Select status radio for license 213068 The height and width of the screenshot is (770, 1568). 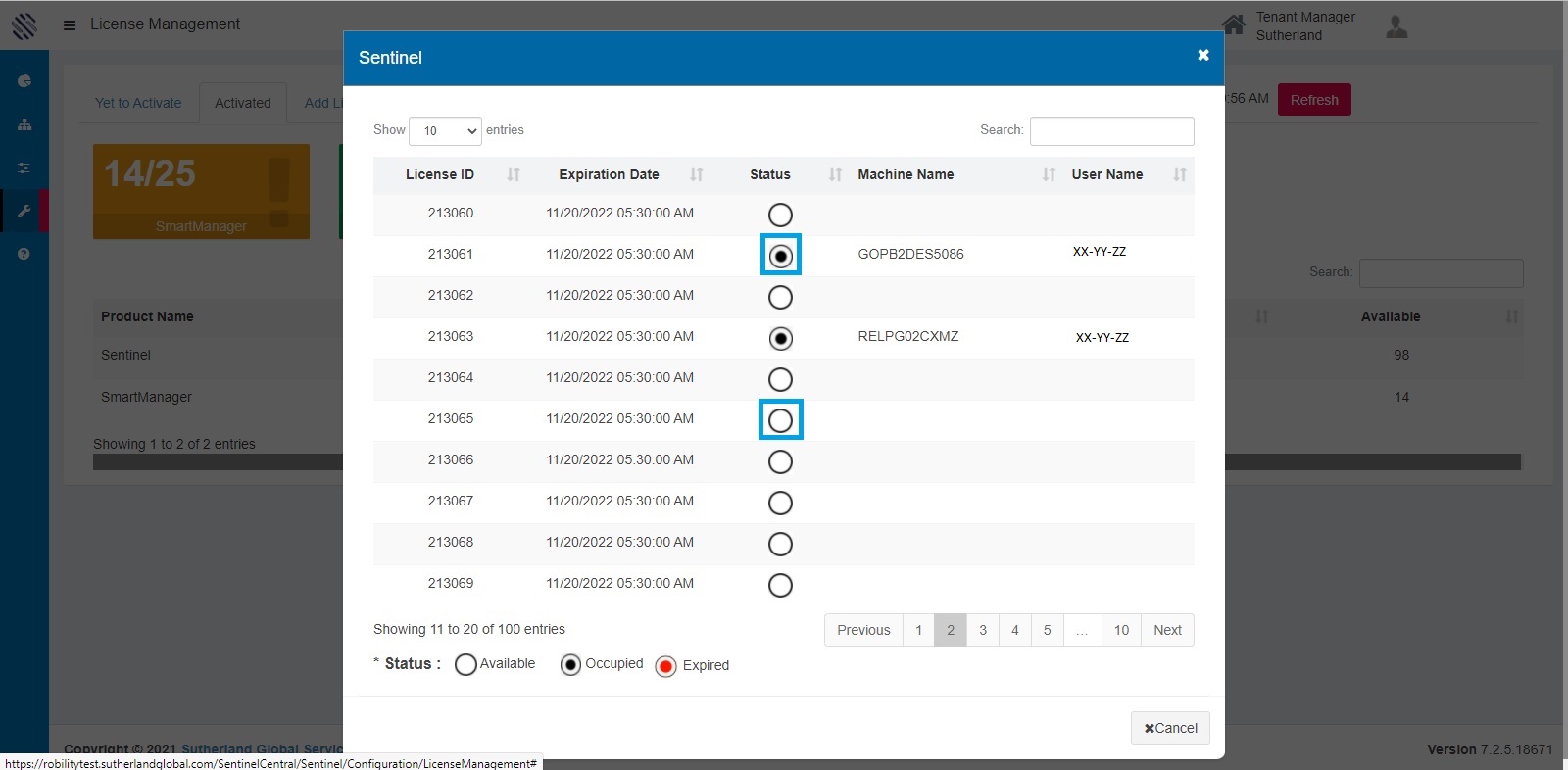780,544
